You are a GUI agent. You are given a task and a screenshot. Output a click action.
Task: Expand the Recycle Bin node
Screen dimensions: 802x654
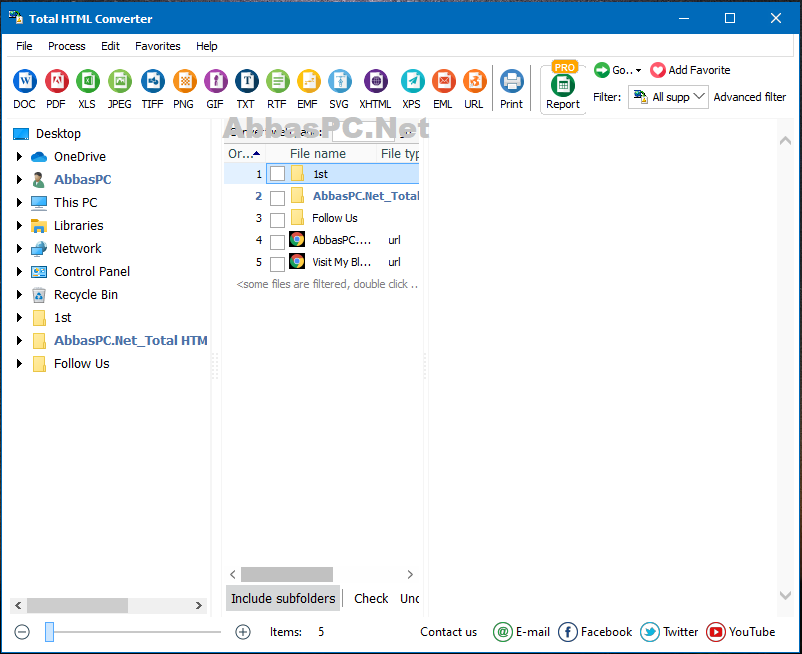pos(19,295)
